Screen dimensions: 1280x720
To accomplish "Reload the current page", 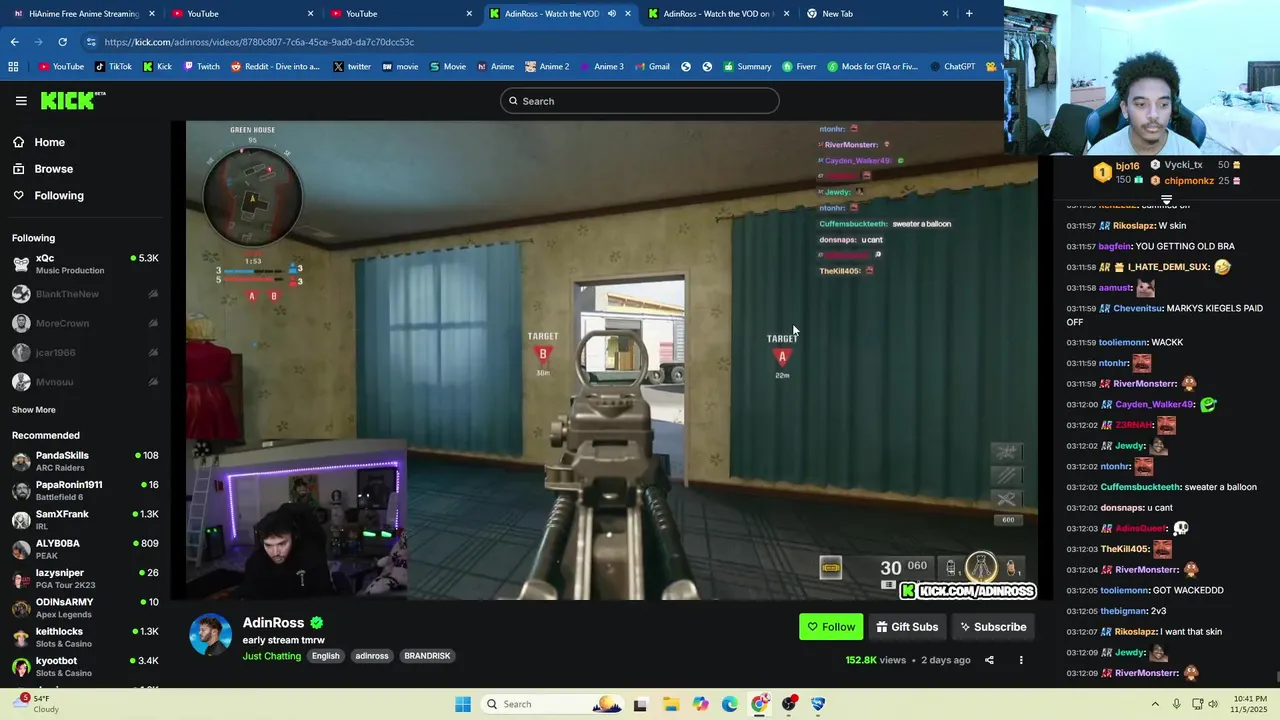I will (x=62, y=42).
